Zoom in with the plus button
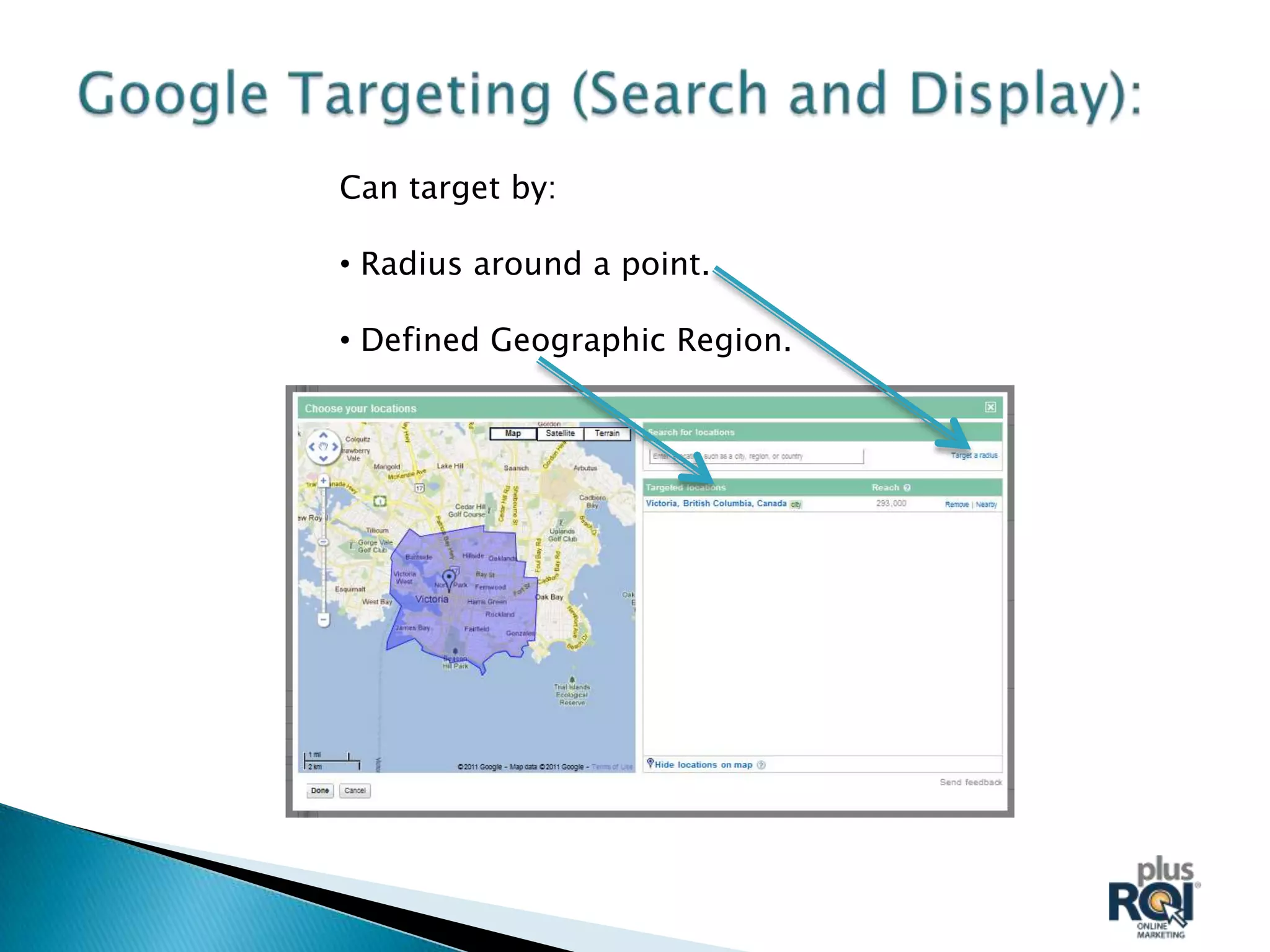This screenshot has width=1270, height=952. 323,480
